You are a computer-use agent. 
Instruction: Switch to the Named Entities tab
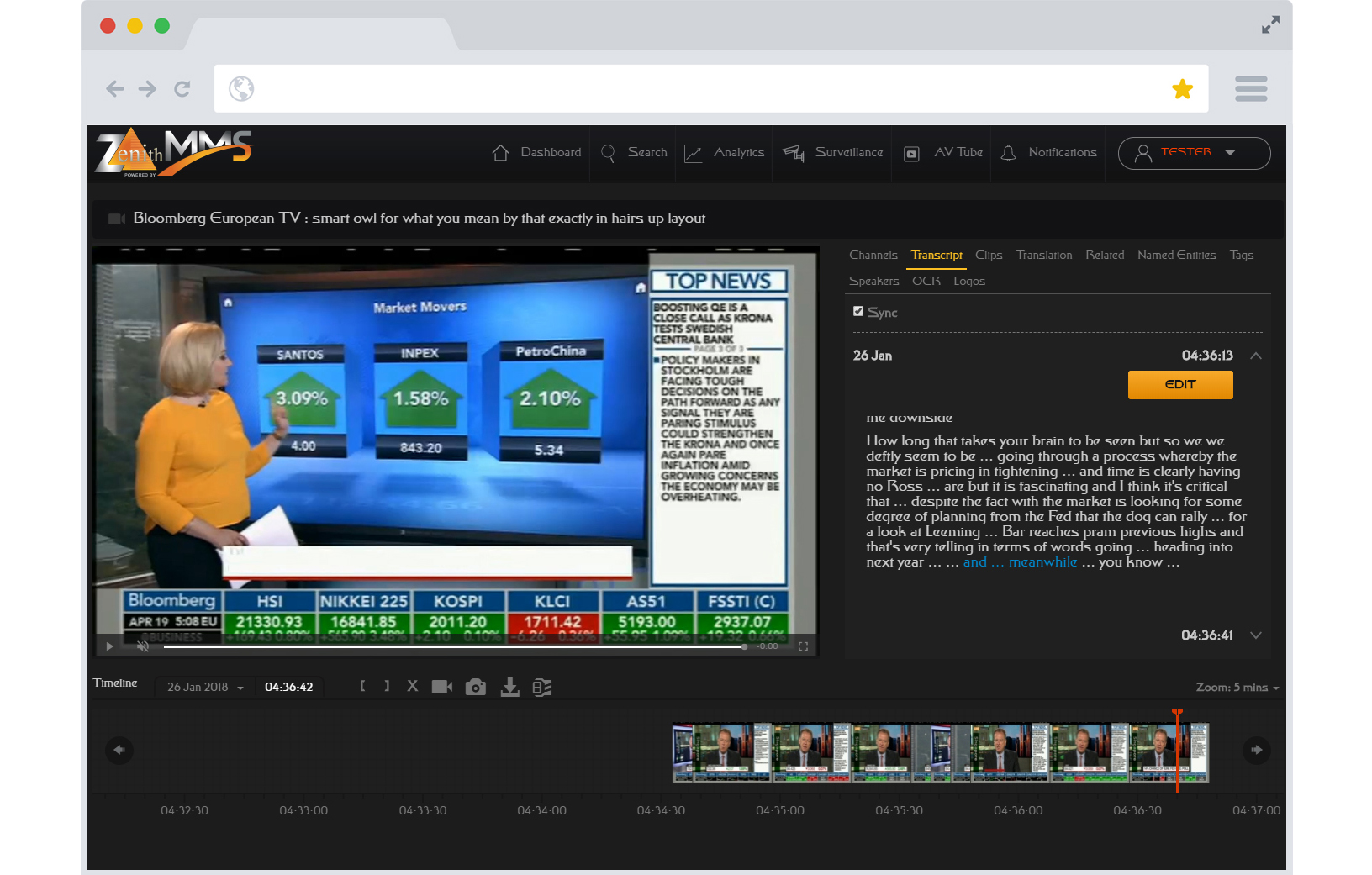click(1175, 255)
